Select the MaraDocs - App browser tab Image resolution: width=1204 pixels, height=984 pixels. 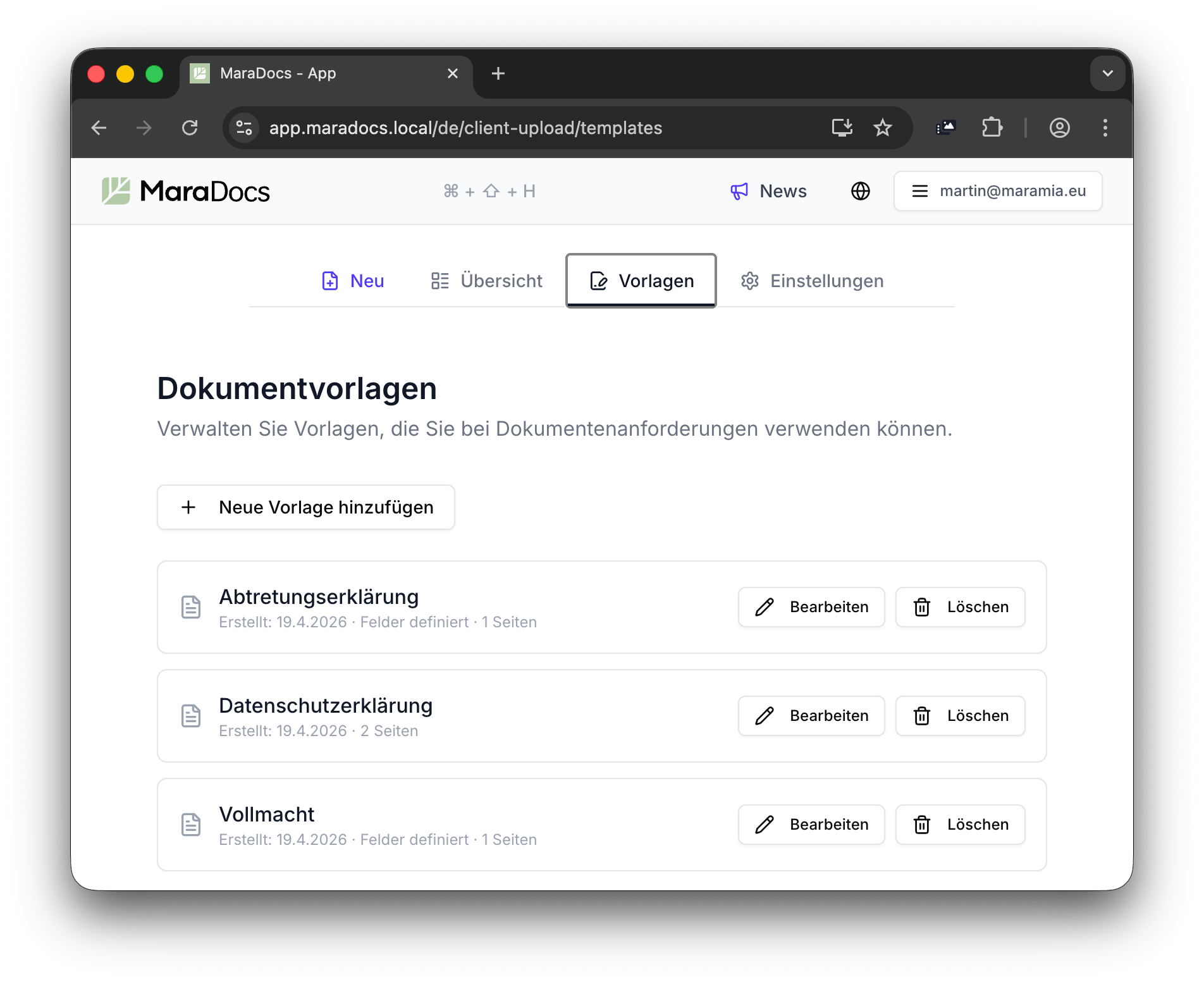coord(326,73)
